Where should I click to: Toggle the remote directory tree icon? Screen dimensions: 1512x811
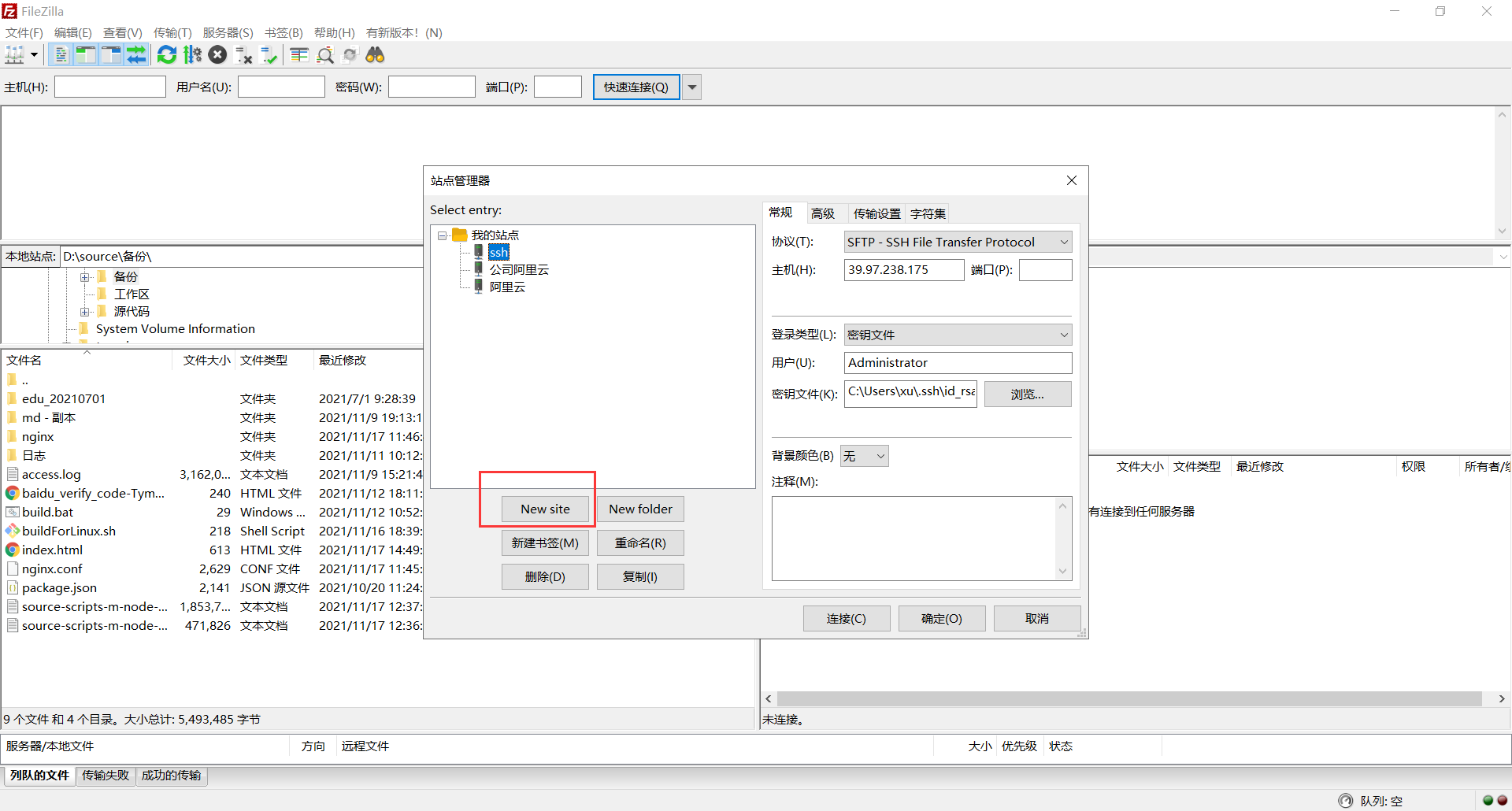point(111,55)
